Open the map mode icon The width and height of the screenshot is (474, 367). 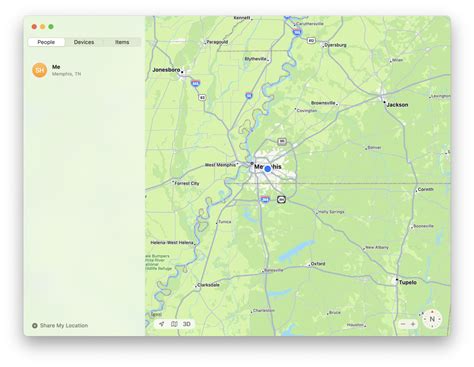pyautogui.click(x=174, y=324)
